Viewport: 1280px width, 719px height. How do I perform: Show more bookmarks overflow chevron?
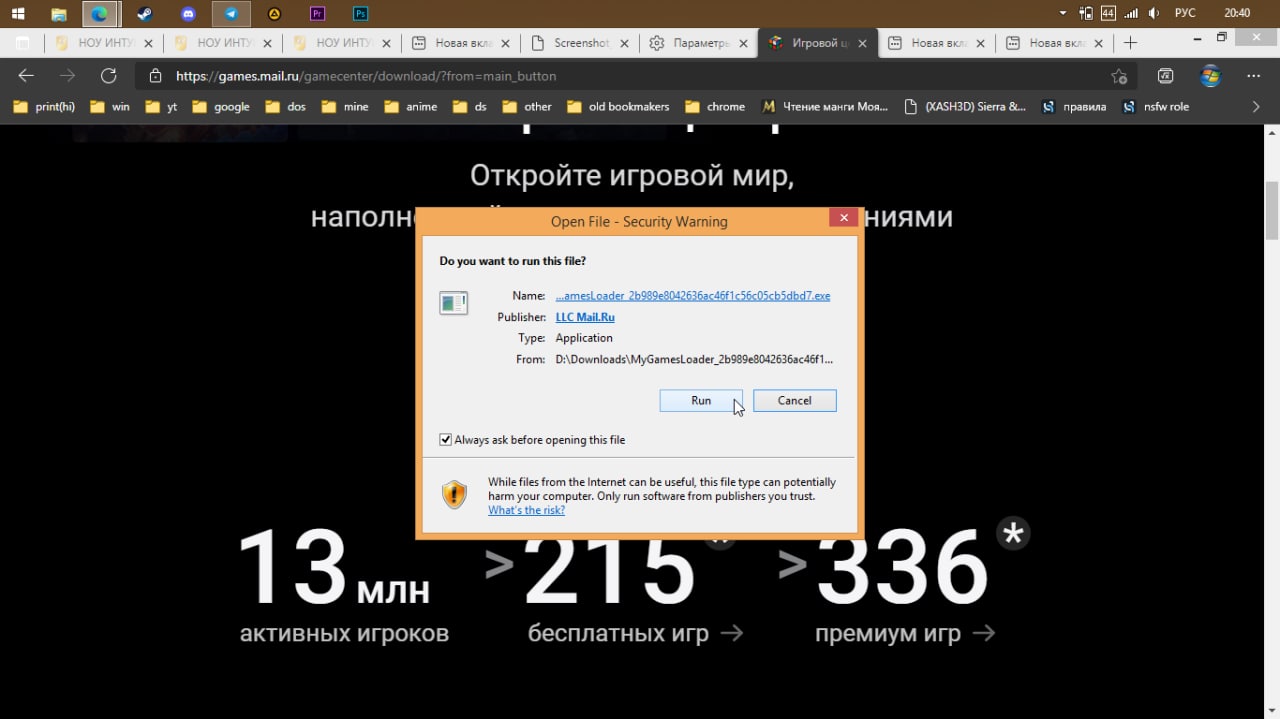click(x=1257, y=107)
